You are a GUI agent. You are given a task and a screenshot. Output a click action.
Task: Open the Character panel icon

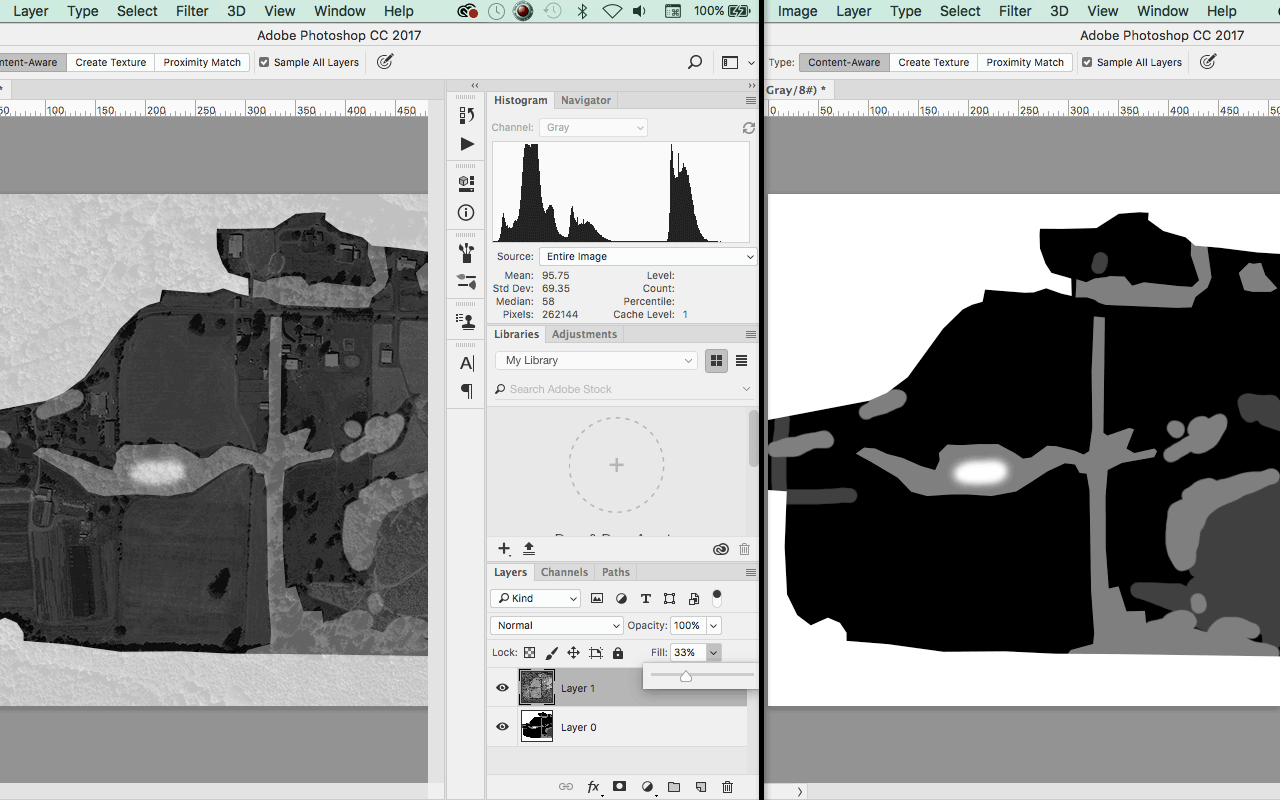click(x=466, y=363)
